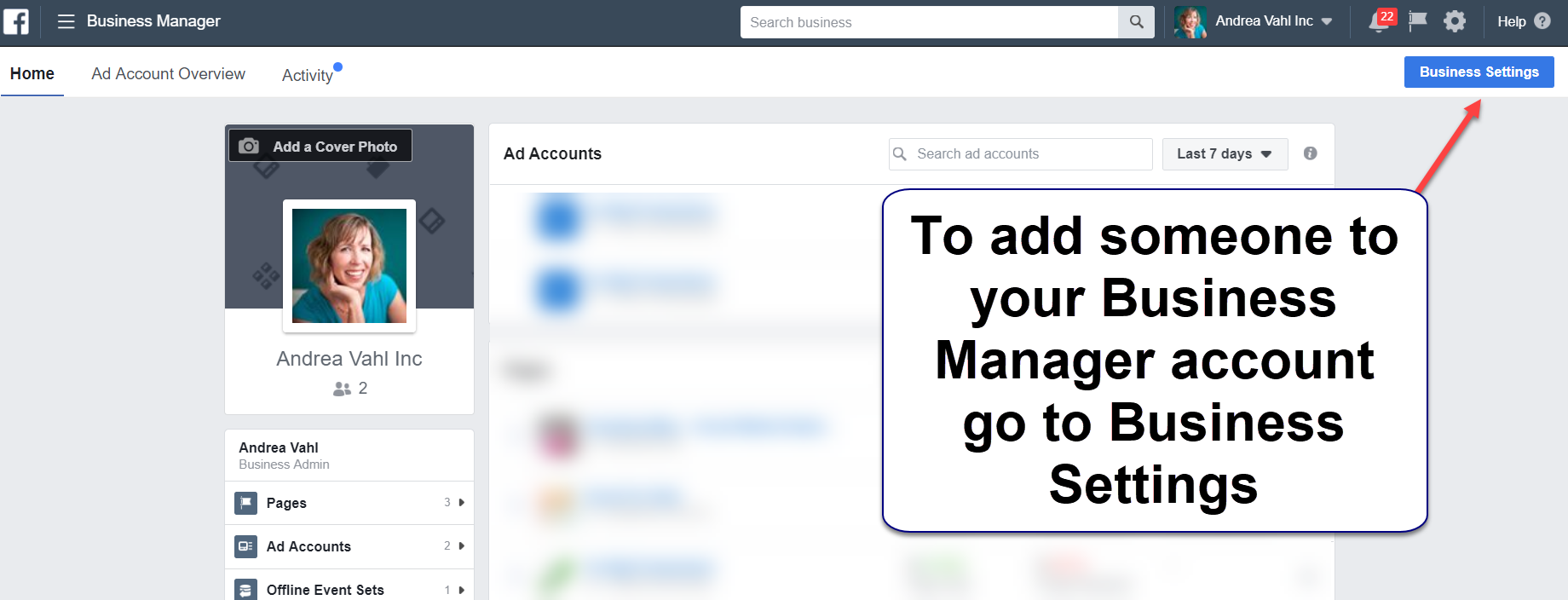Click the flag pages icon in header
Image resolution: width=1568 pixels, height=600 pixels.
1418,21
